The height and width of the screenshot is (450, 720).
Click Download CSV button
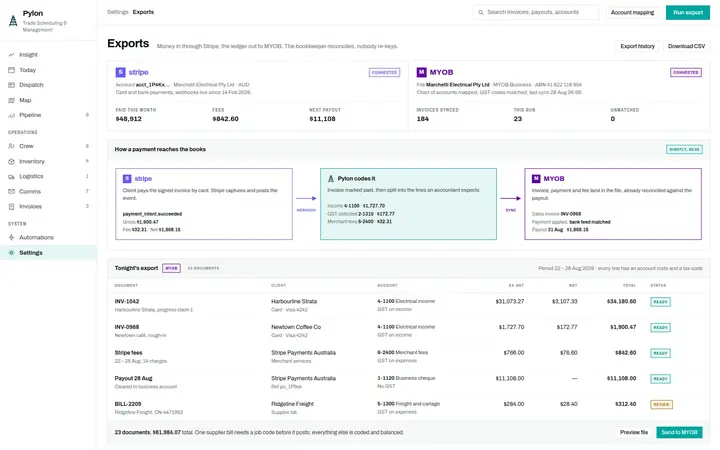686,46
